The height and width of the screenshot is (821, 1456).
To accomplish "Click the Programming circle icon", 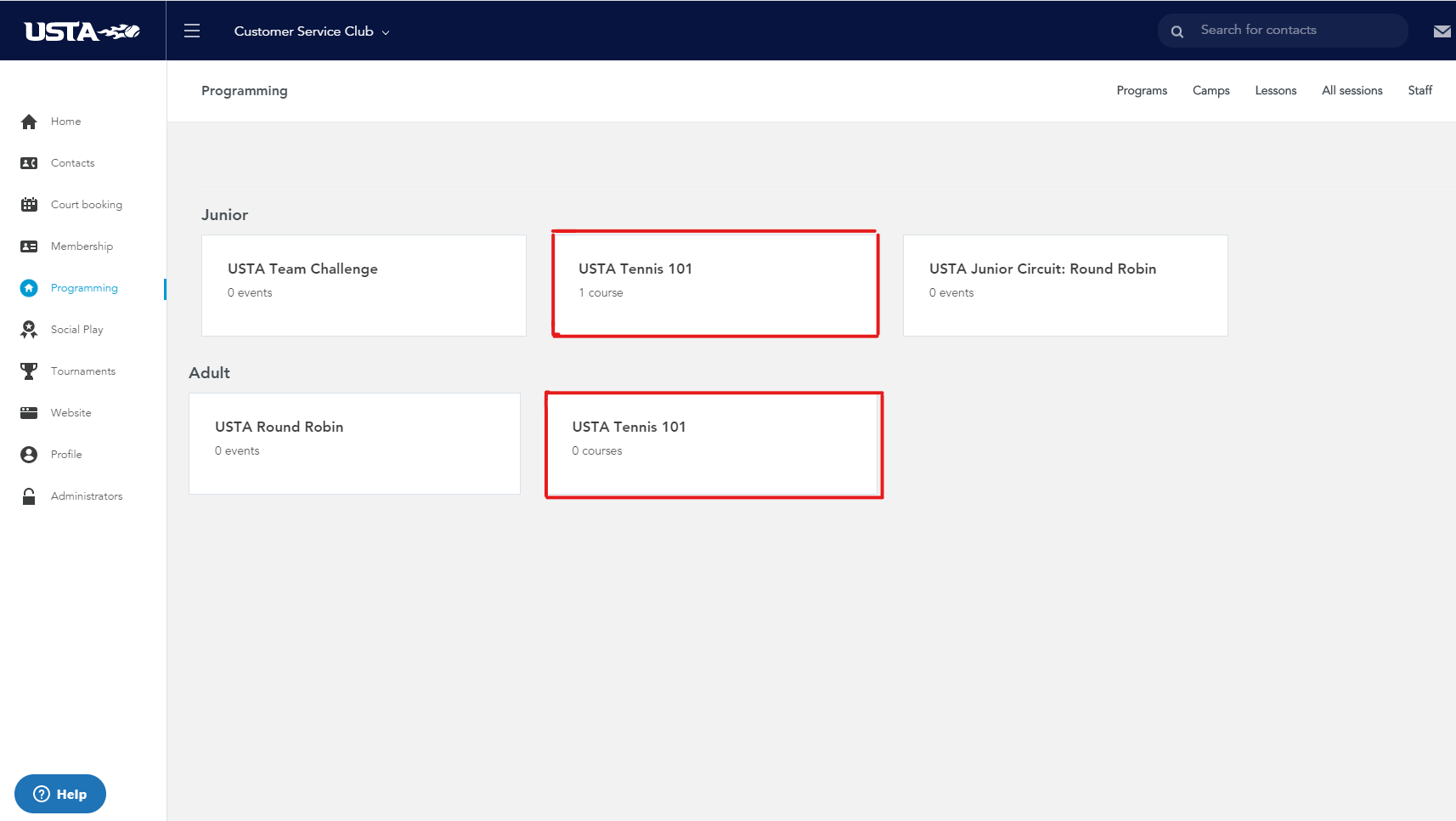I will point(29,288).
